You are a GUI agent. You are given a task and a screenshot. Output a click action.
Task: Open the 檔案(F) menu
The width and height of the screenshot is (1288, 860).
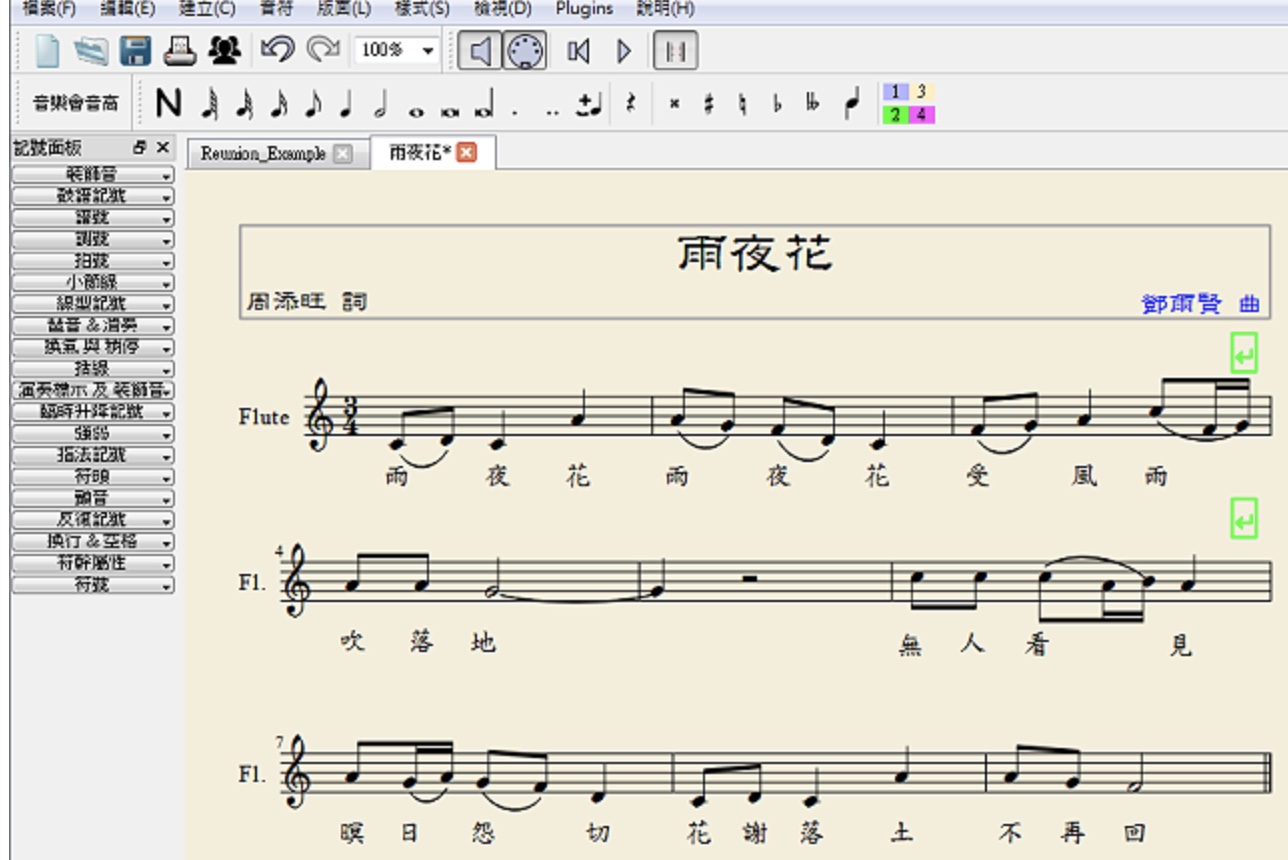click(x=48, y=9)
